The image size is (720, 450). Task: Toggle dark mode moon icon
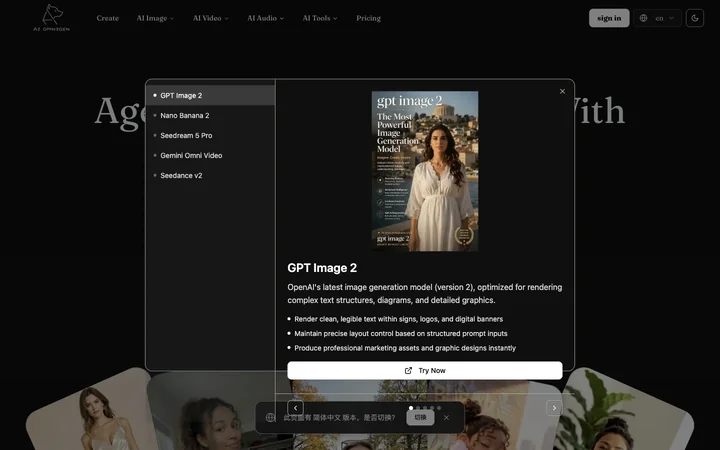pos(695,18)
